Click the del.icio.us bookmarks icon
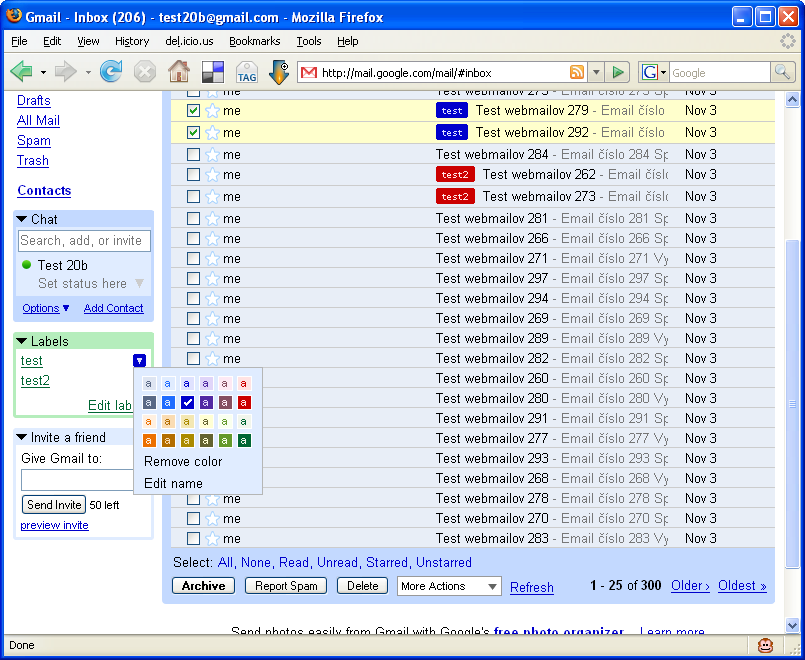This screenshot has height=660, width=805. [x=213, y=72]
